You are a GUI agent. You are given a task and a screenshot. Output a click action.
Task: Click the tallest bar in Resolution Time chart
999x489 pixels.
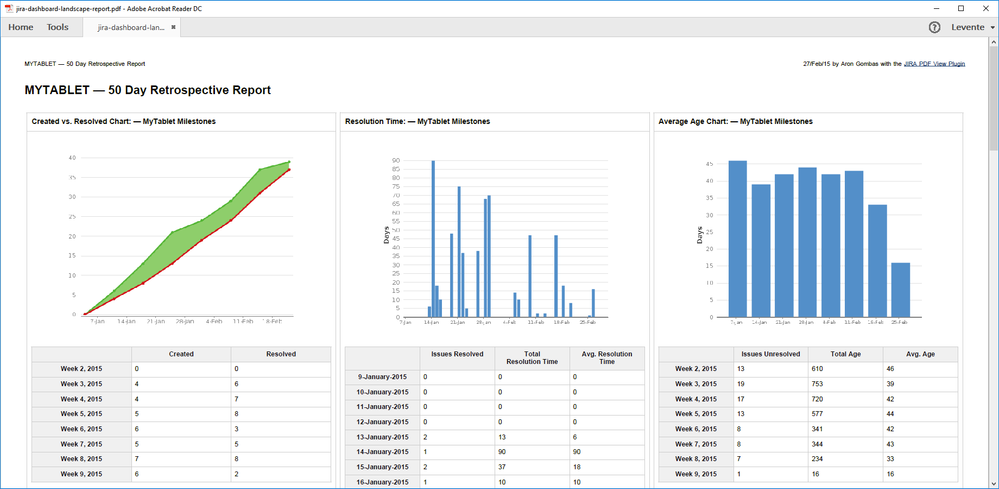pos(433,239)
